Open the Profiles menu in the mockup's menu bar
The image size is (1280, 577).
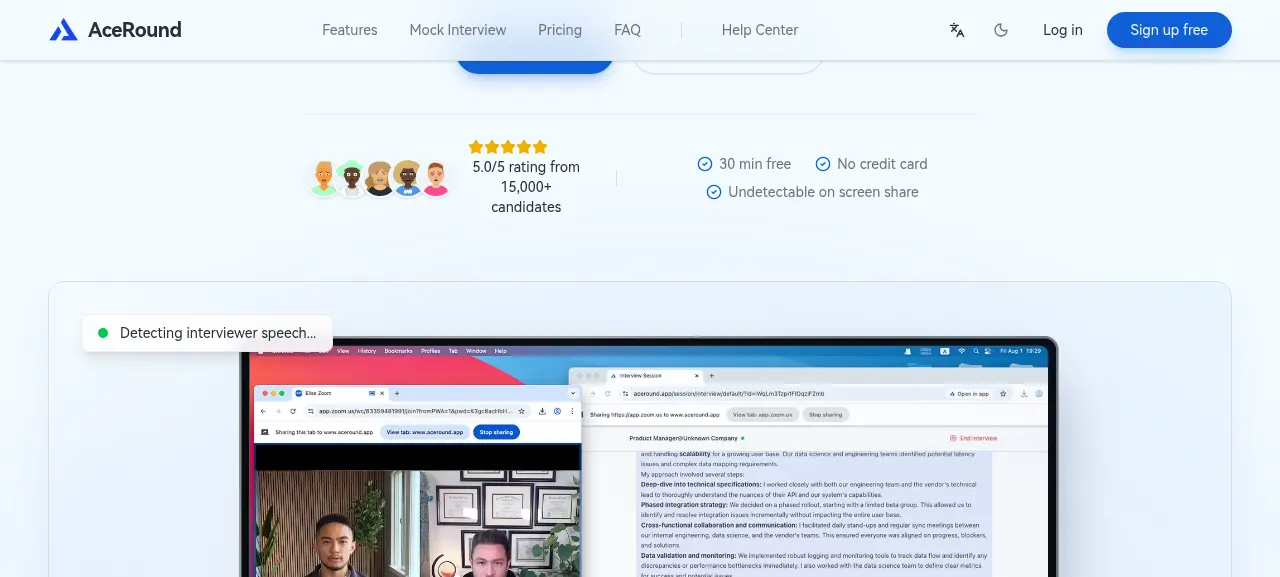tap(430, 351)
